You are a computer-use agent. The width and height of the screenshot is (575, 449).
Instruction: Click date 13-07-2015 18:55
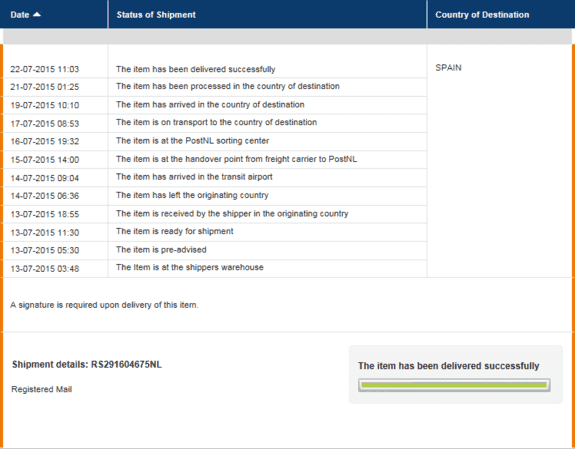44,214
